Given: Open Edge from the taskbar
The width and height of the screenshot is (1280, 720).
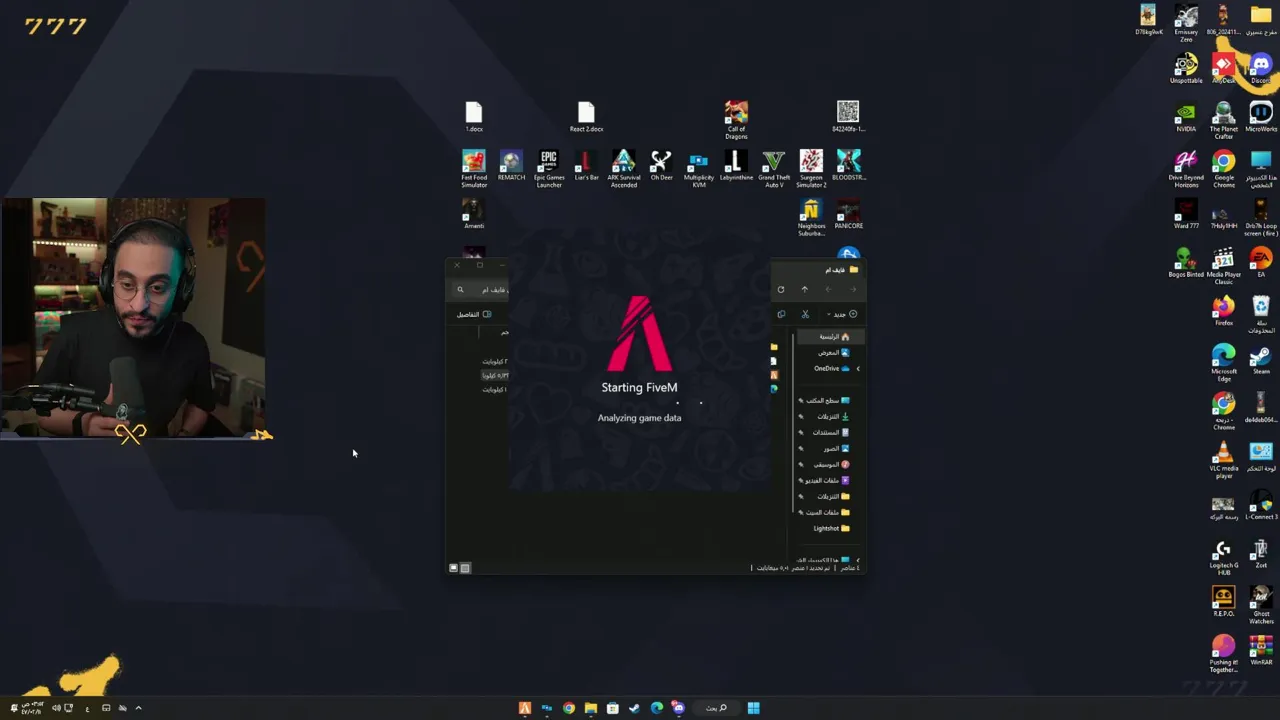Looking at the screenshot, I should 656,708.
